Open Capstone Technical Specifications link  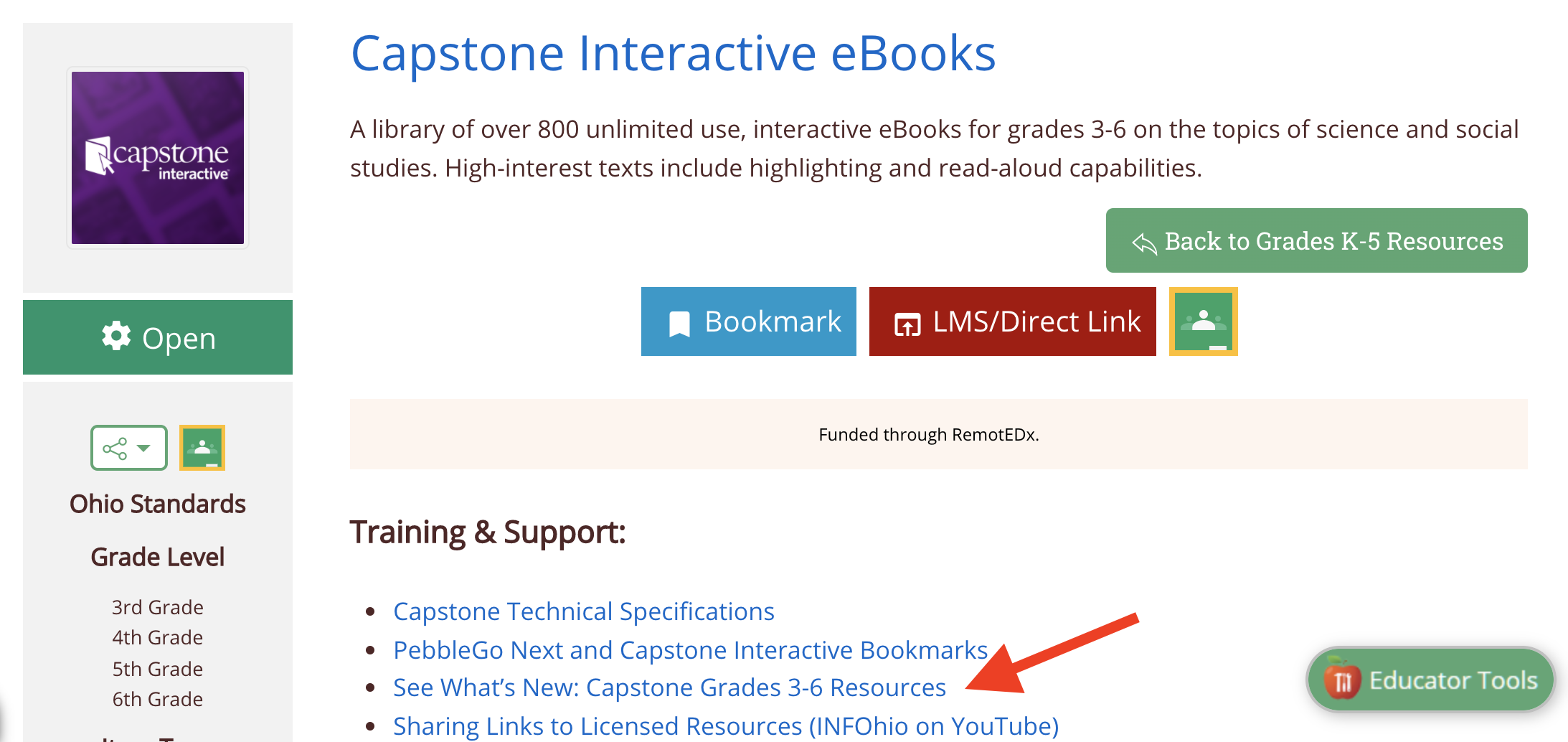tap(584, 611)
